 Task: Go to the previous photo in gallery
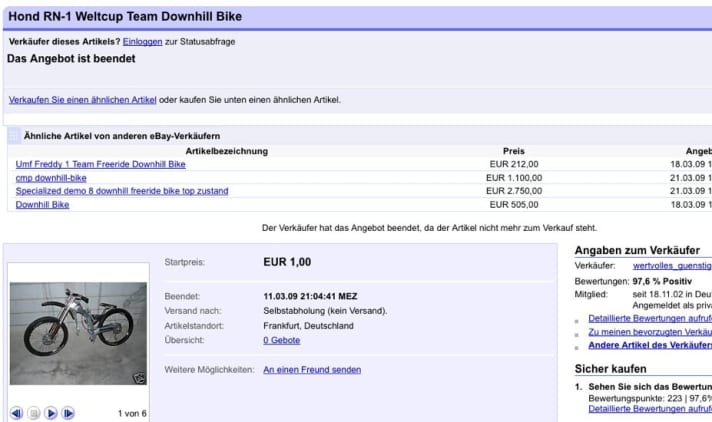point(16,413)
